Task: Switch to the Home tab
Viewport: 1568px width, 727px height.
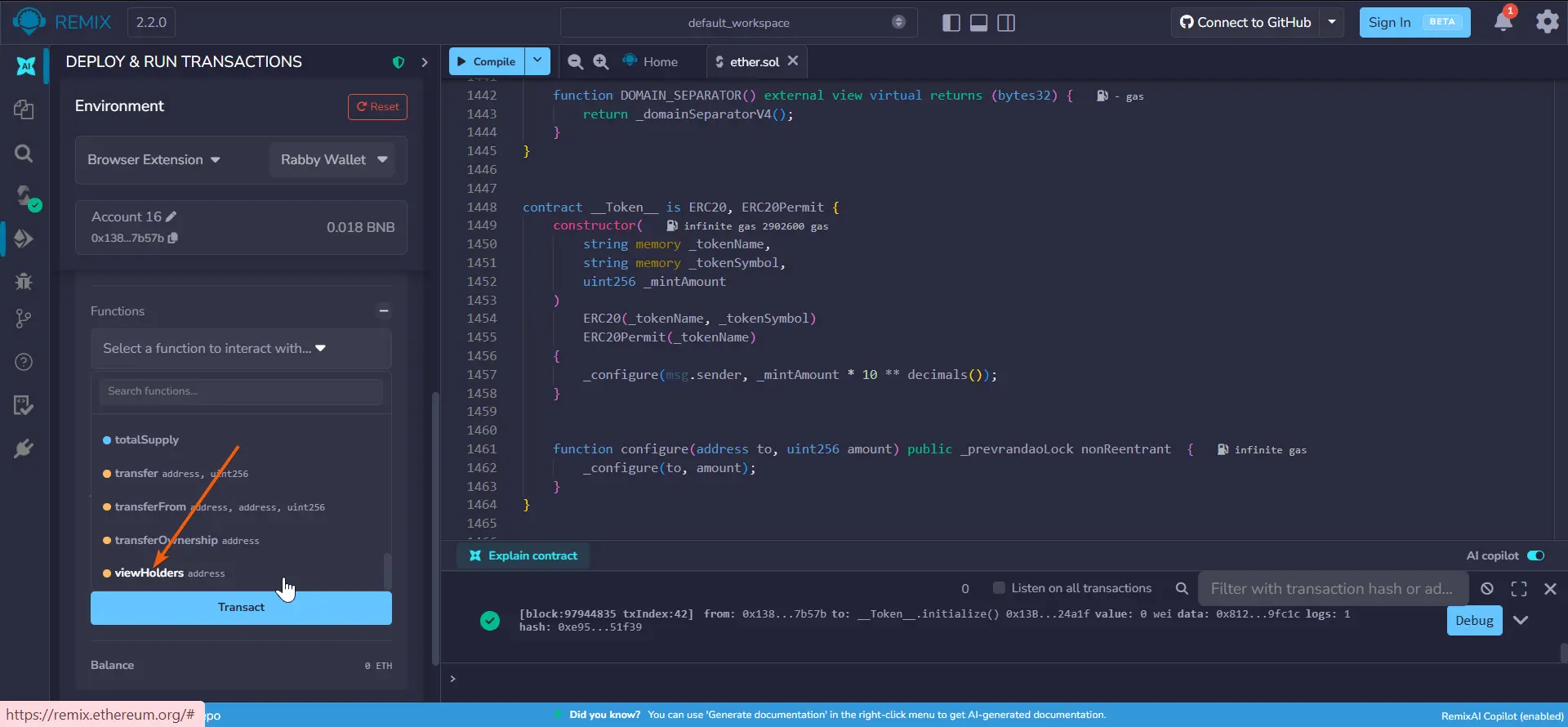Action: 651,61
